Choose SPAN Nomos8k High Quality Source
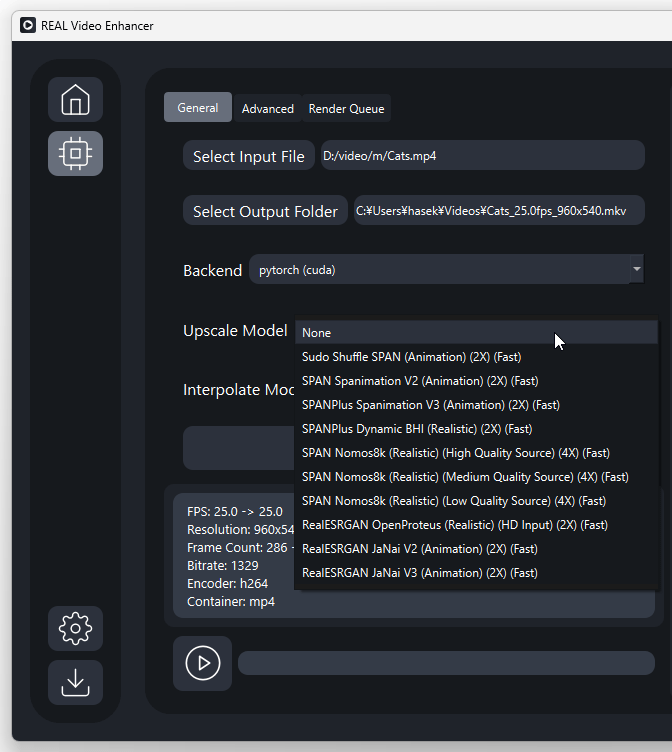Viewport: 672px width, 752px height. tap(476, 453)
